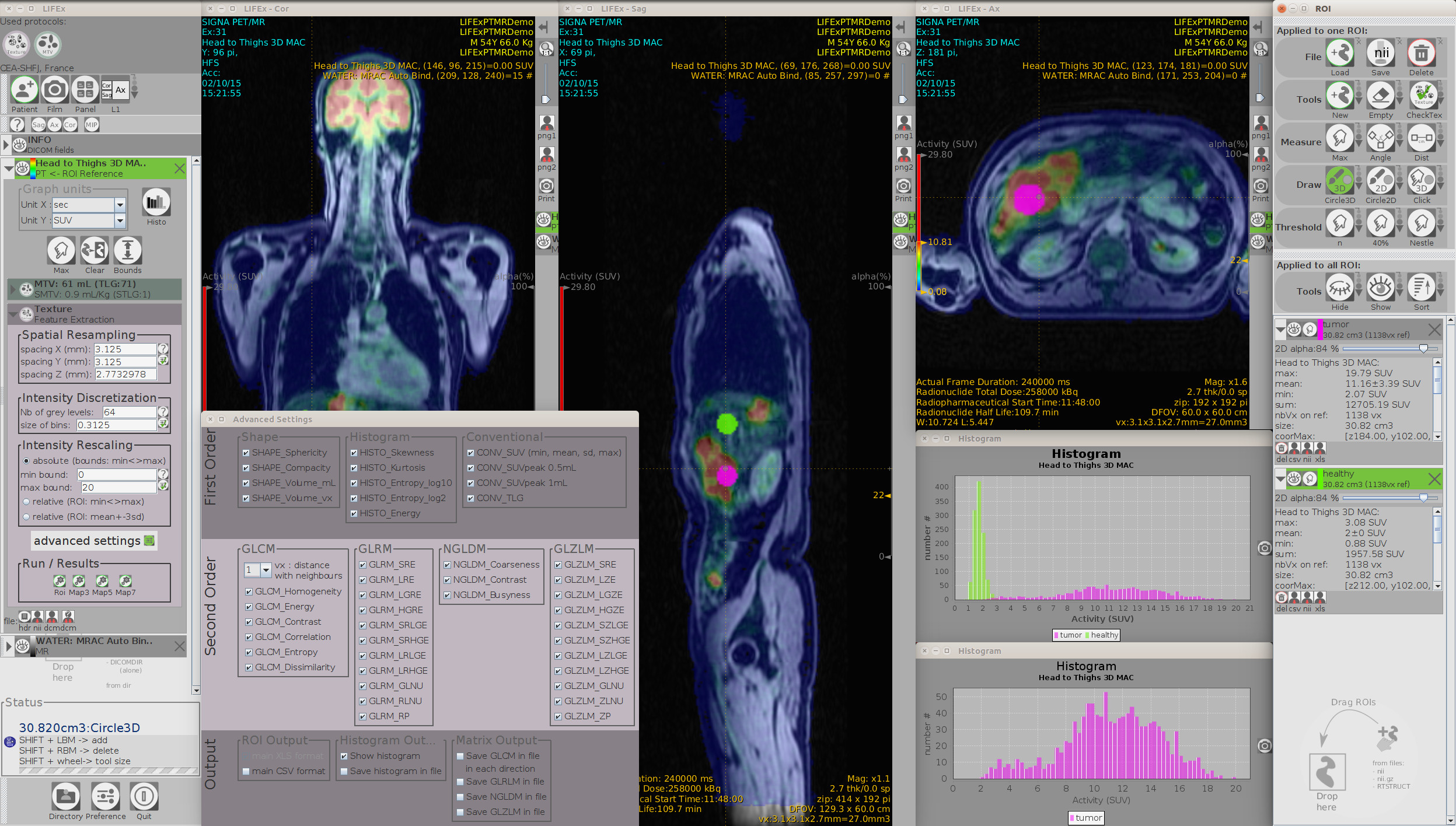Click the Film camera icon
The width and height of the screenshot is (1456, 826).
[x=54, y=90]
